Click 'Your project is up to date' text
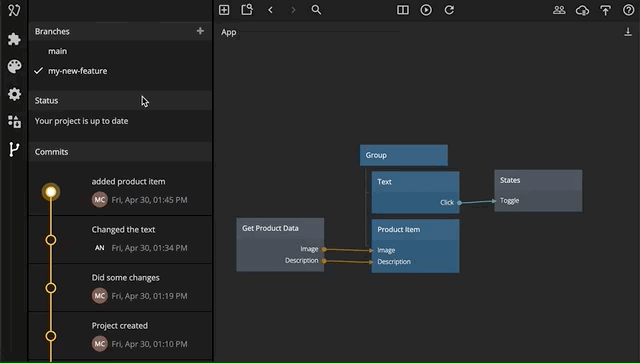This screenshot has width=640, height=363. click(82, 121)
